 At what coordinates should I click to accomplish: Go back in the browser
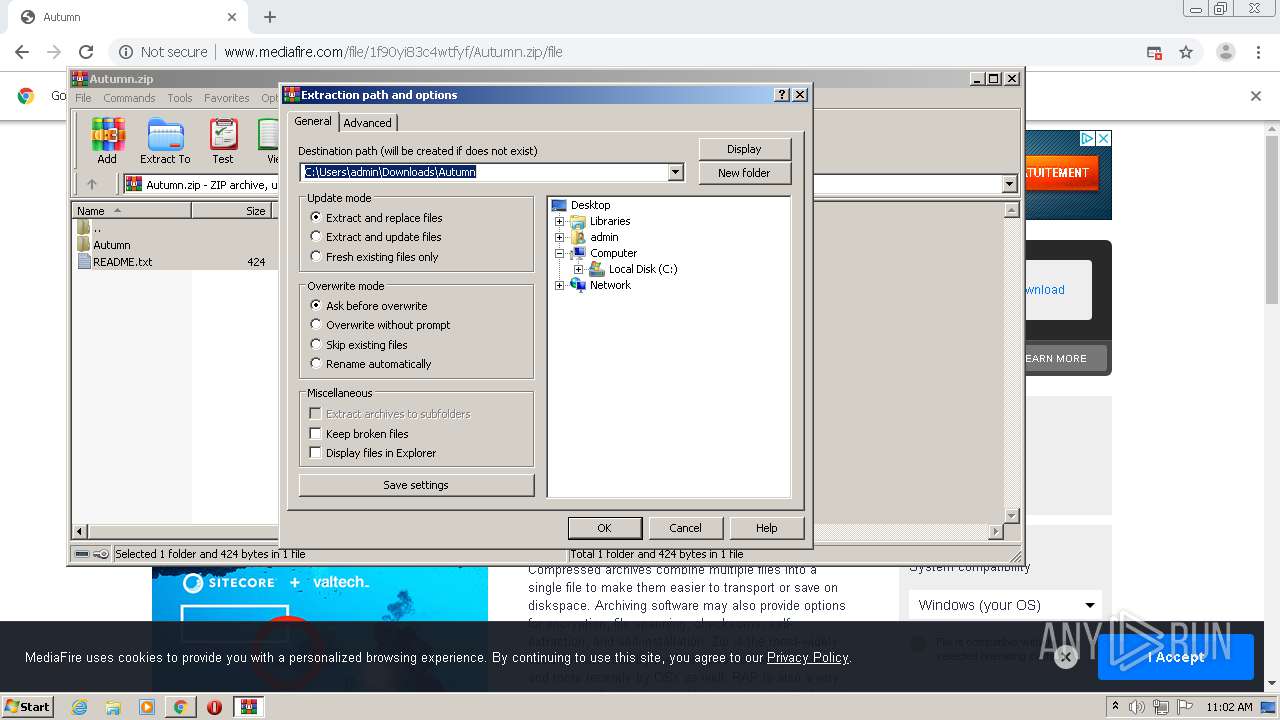coord(22,52)
